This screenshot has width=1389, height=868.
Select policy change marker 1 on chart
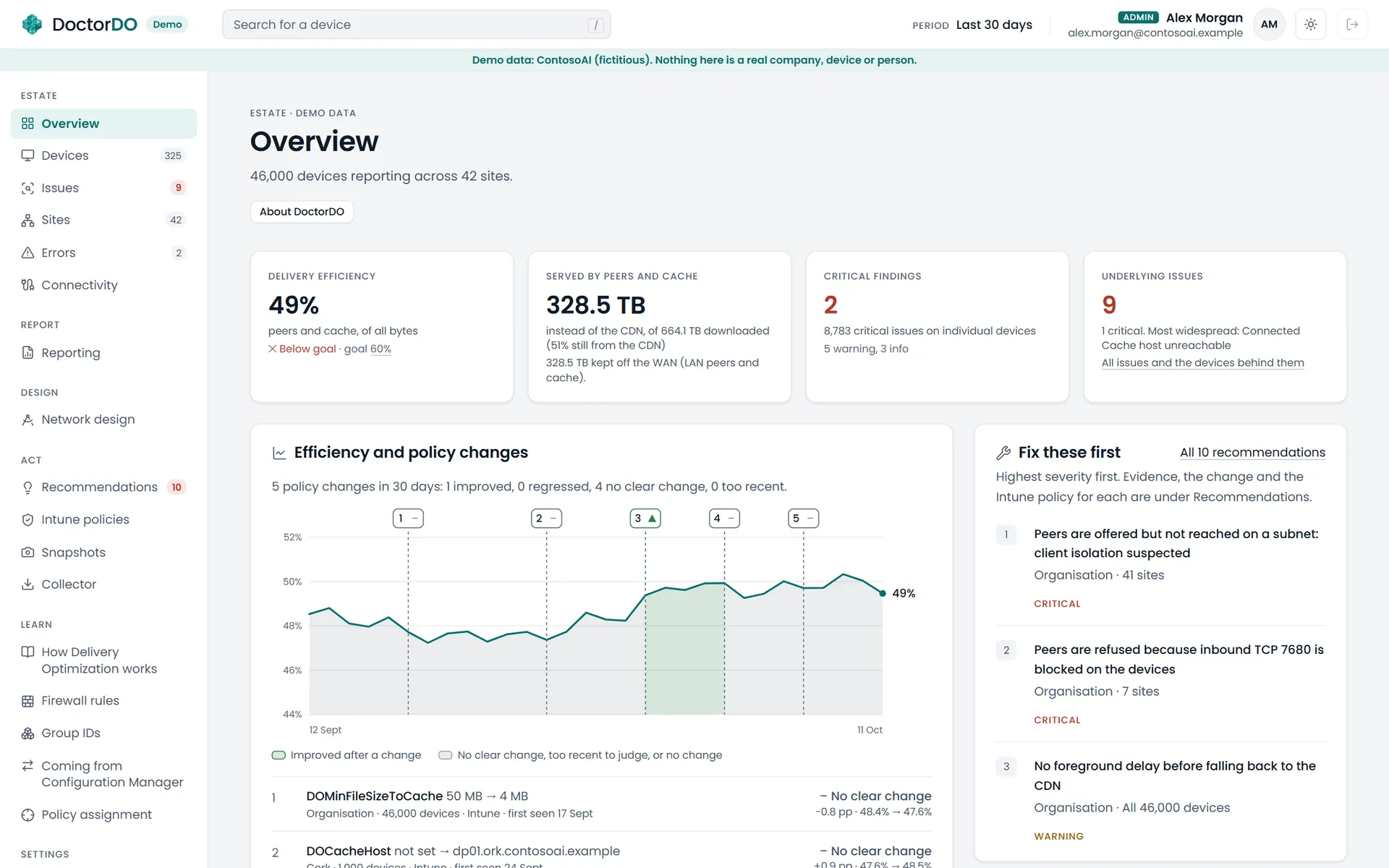tap(408, 519)
